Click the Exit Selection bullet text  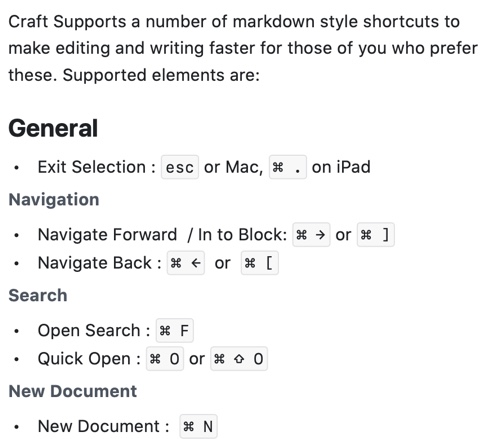97,167
